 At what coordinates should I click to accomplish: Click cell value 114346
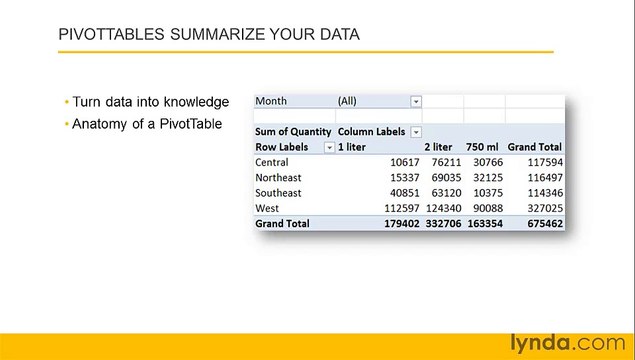pos(545,193)
